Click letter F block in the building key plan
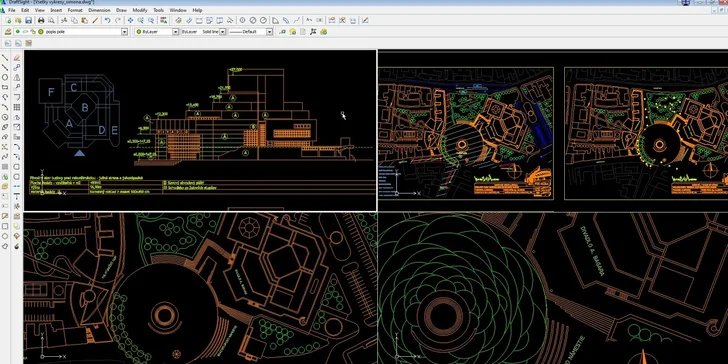The image size is (728, 364). 51,91
